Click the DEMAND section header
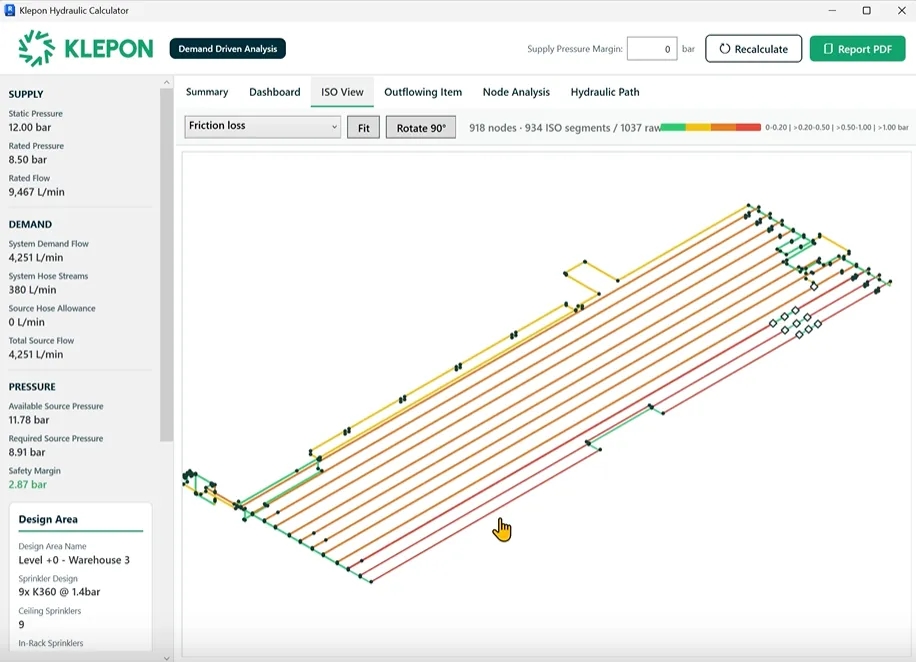Image resolution: width=916 pixels, height=662 pixels. tap(30, 224)
